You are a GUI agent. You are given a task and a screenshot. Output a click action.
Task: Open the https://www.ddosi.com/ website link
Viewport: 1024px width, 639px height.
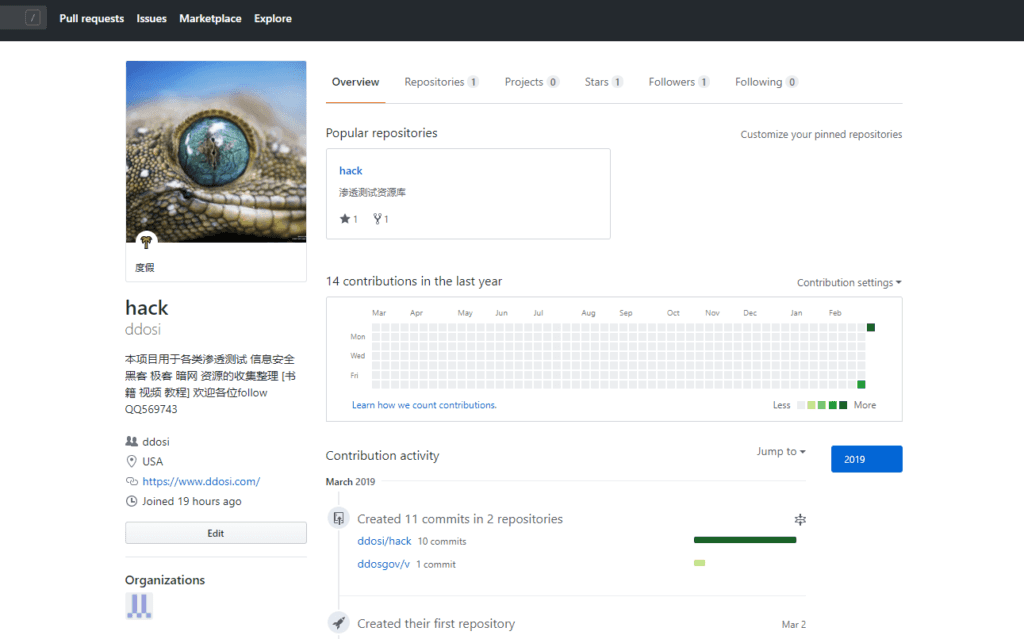(x=201, y=481)
